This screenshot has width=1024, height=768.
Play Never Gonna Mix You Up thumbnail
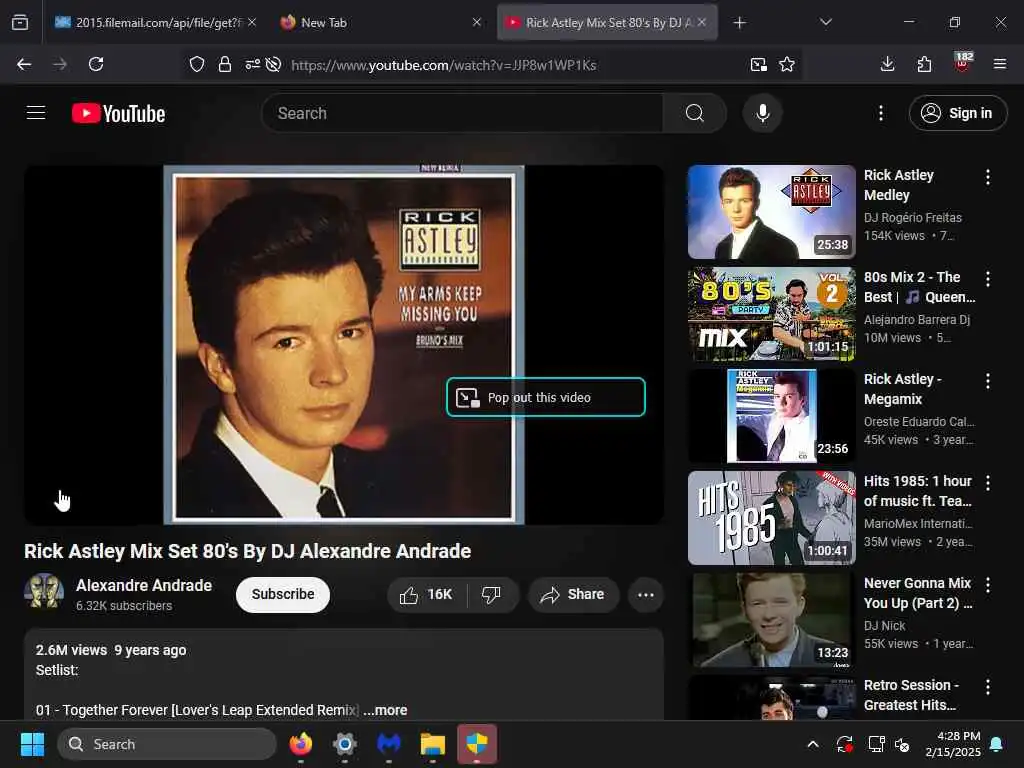click(x=771, y=620)
